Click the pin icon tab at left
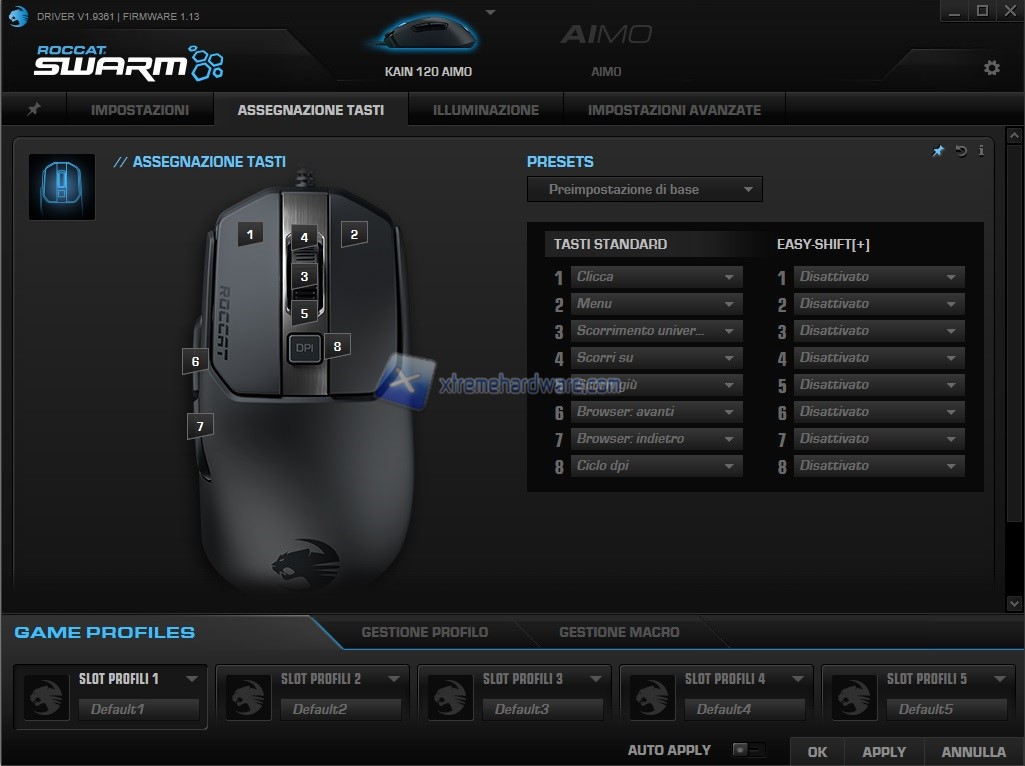This screenshot has height=766, width=1025. tap(34, 110)
